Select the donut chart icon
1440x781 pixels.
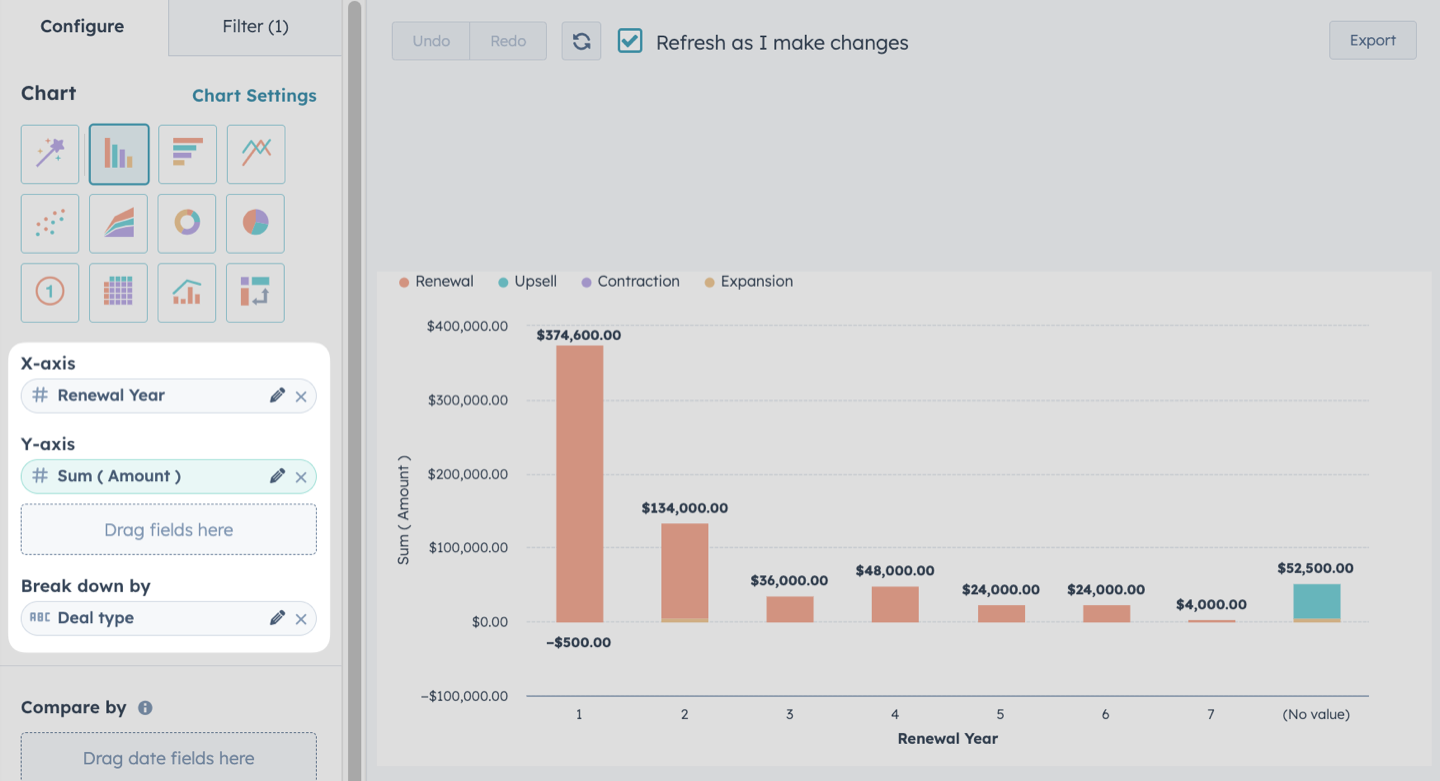point(187,223)
